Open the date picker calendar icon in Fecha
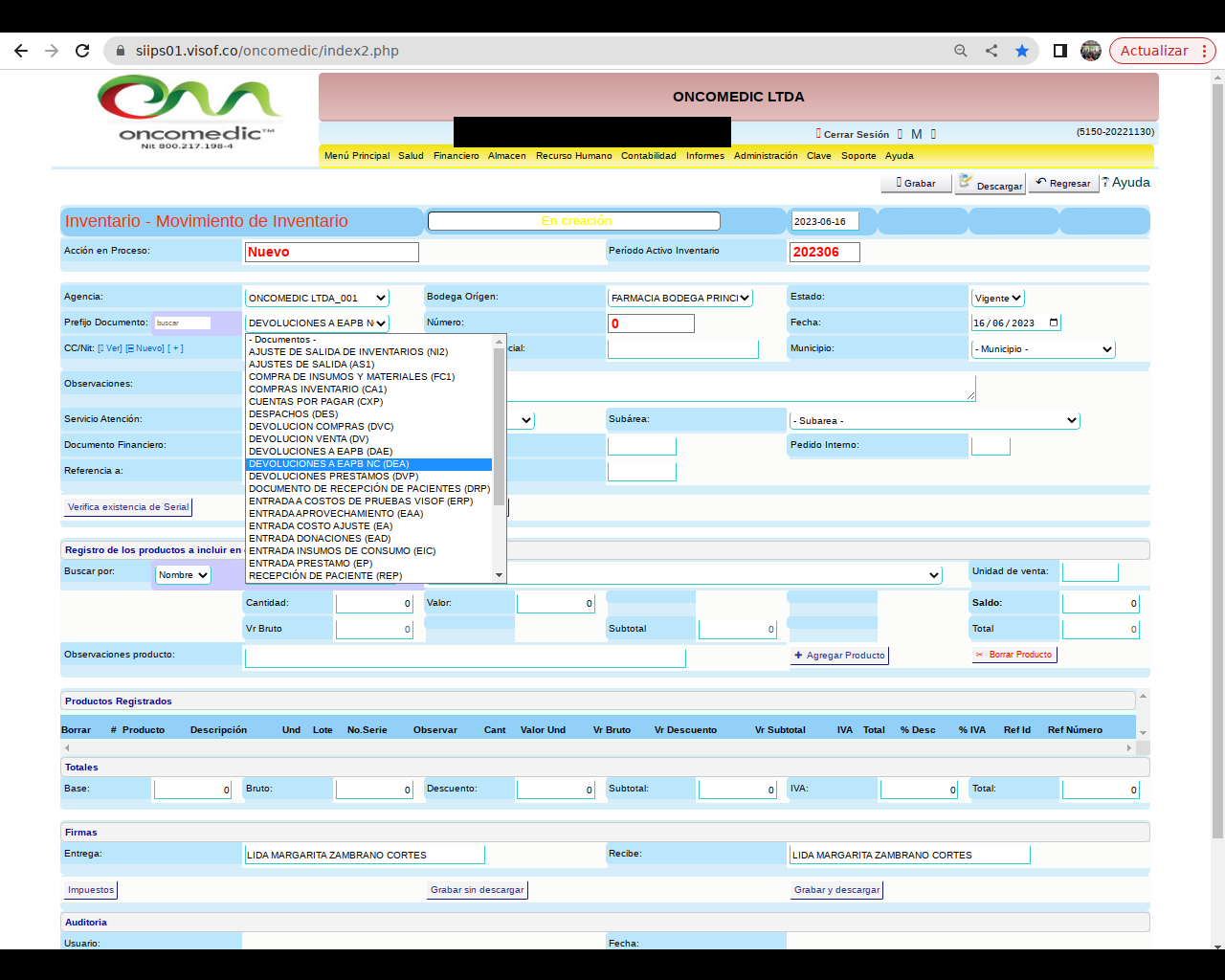Screen dimensions: 1225x980 (x=1054, y=323)
